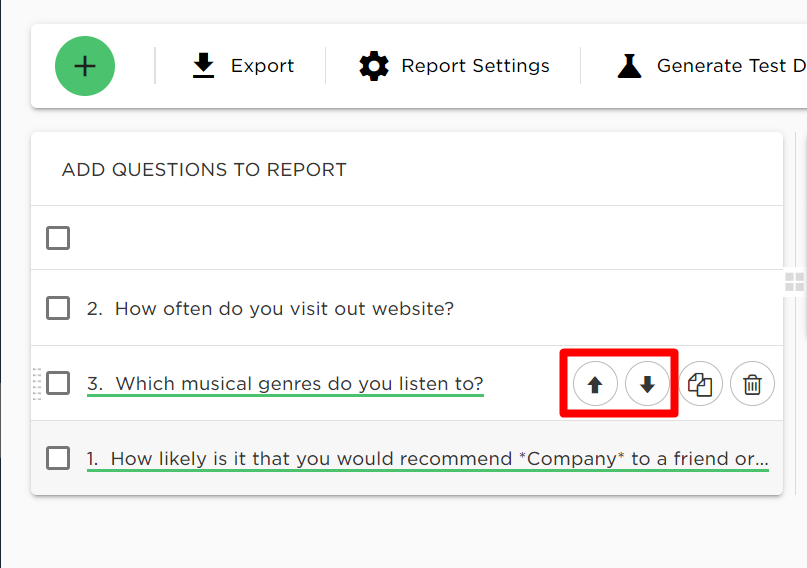Click the Generate Test text label

point(731,66)
